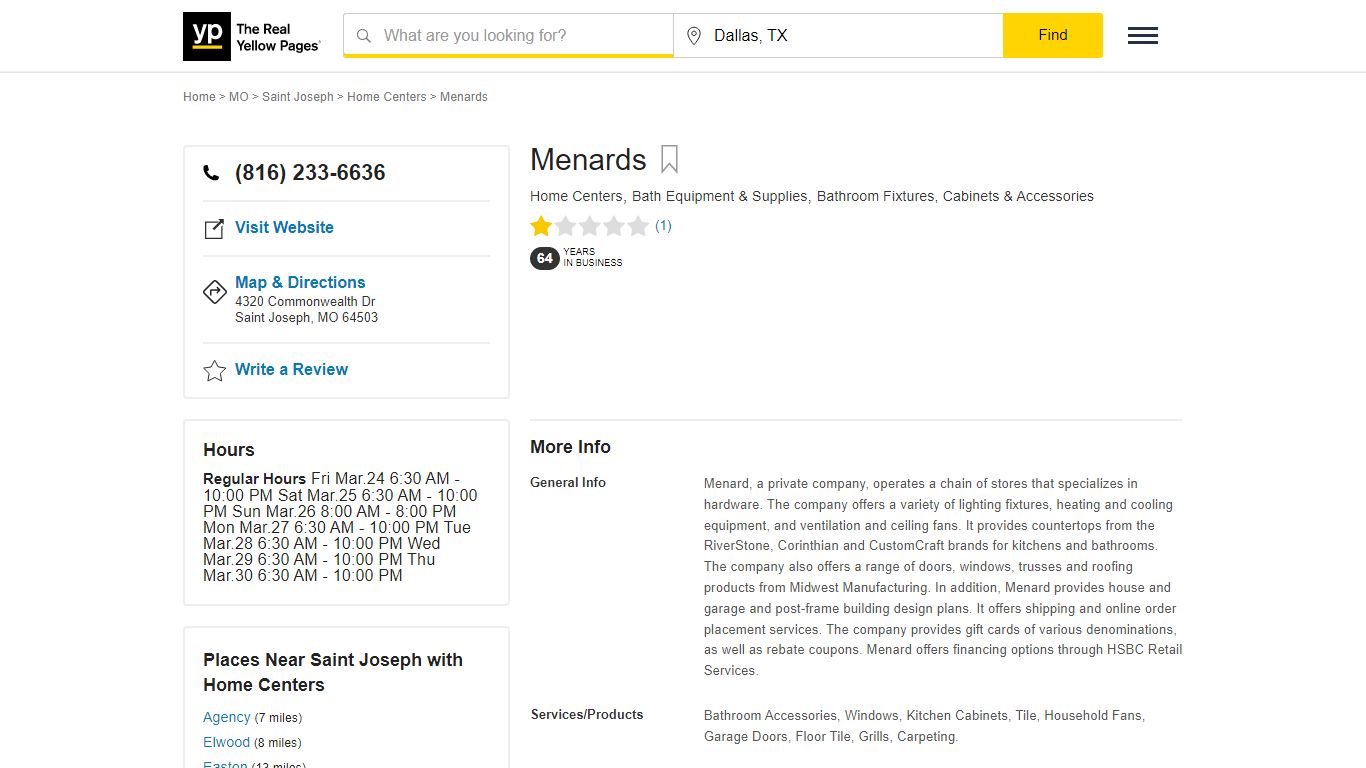Open Map & Directions
This screenshot has width=1366, height=768.
tap(300, 282)
